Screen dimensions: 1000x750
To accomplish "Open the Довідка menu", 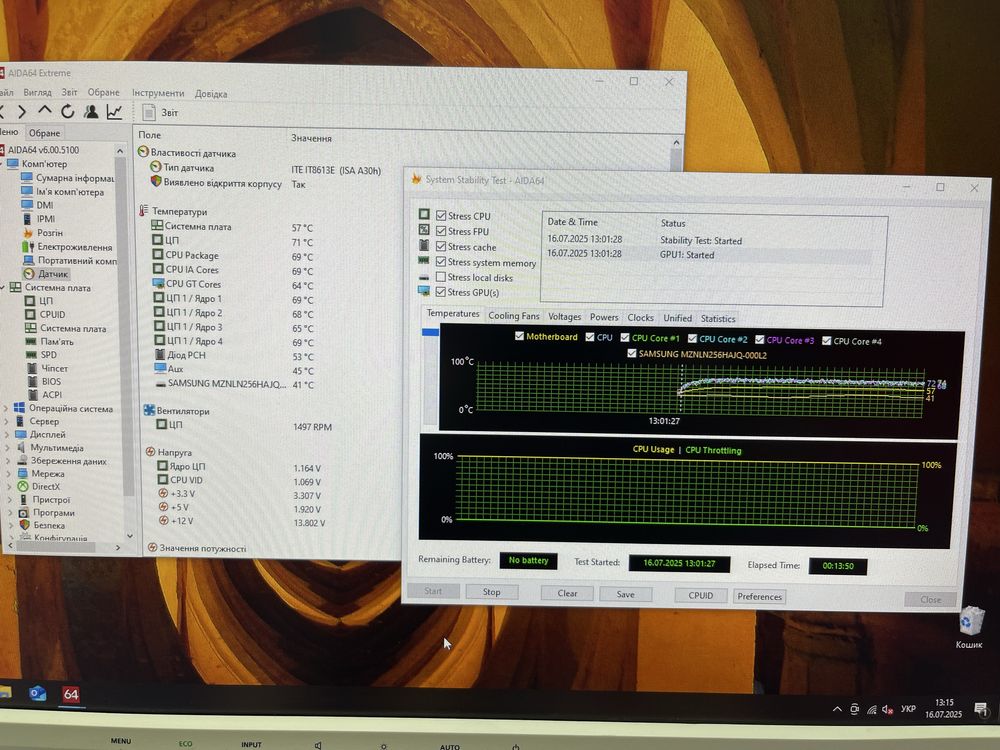I will click(210, 94).
